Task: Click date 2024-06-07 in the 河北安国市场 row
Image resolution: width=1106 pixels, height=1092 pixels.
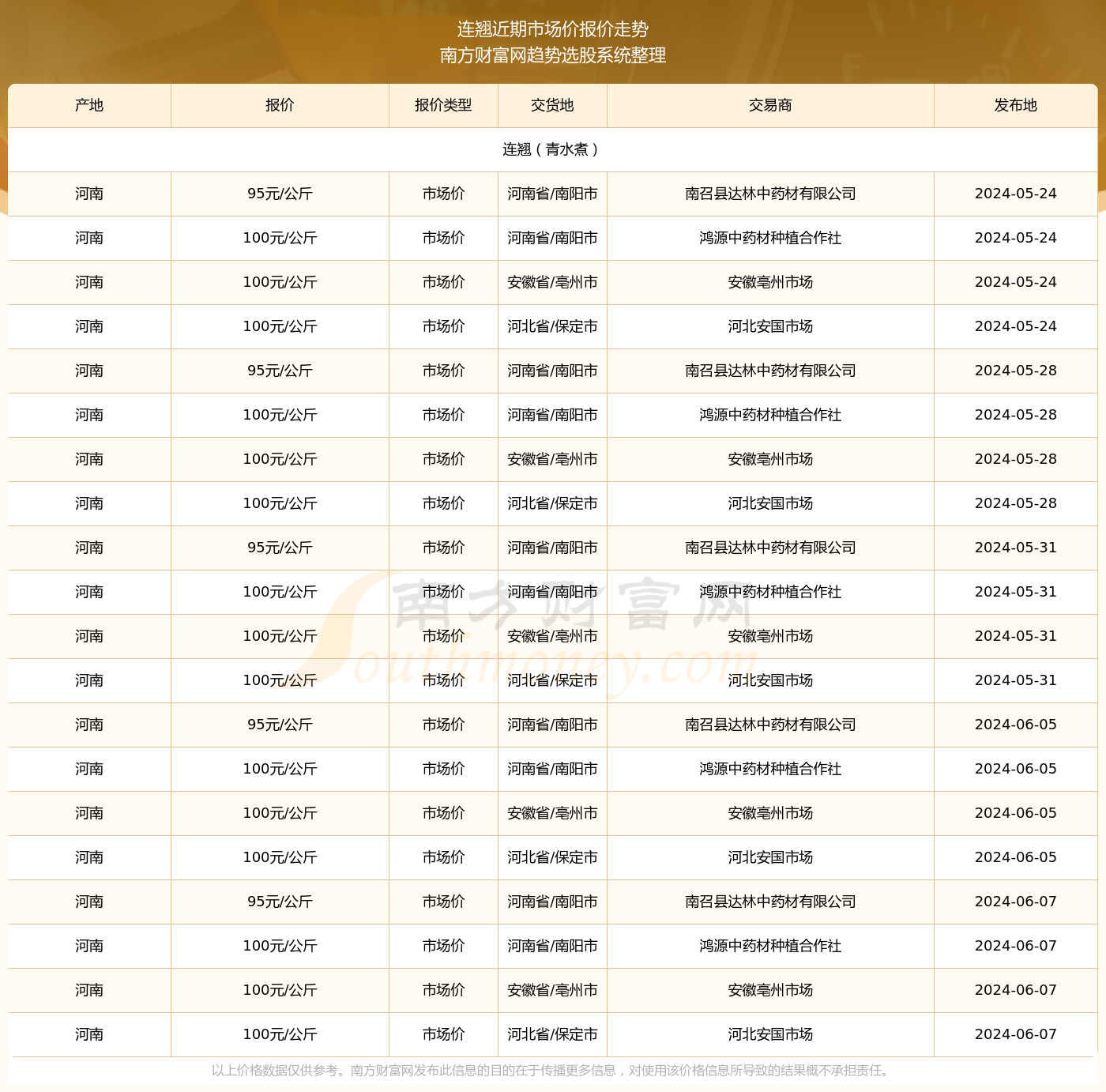Action: 1015,1034
